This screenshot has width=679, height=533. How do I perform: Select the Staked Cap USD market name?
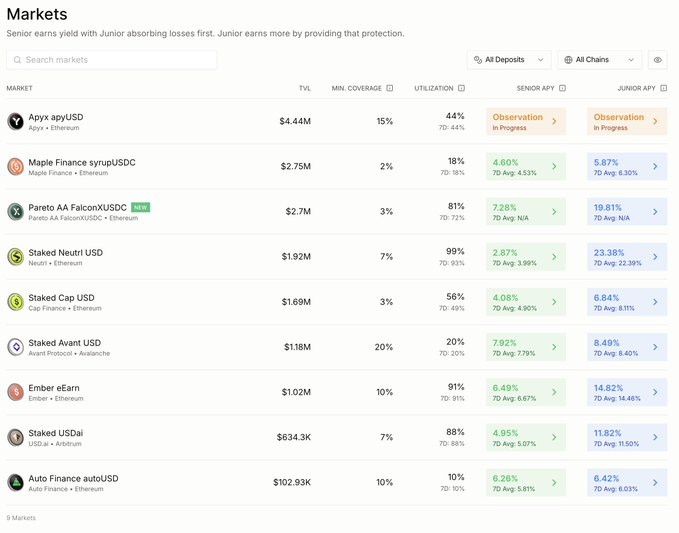[61, 298]
